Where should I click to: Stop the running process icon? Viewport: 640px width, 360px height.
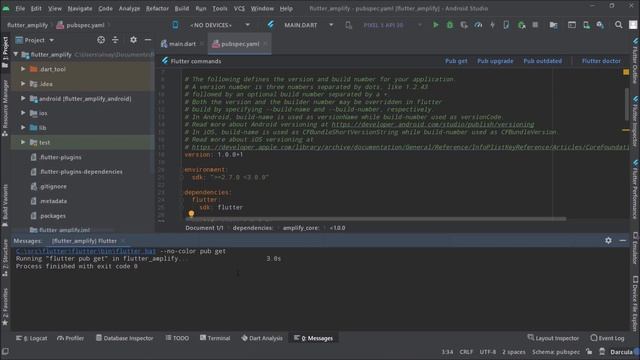point(535,25)
